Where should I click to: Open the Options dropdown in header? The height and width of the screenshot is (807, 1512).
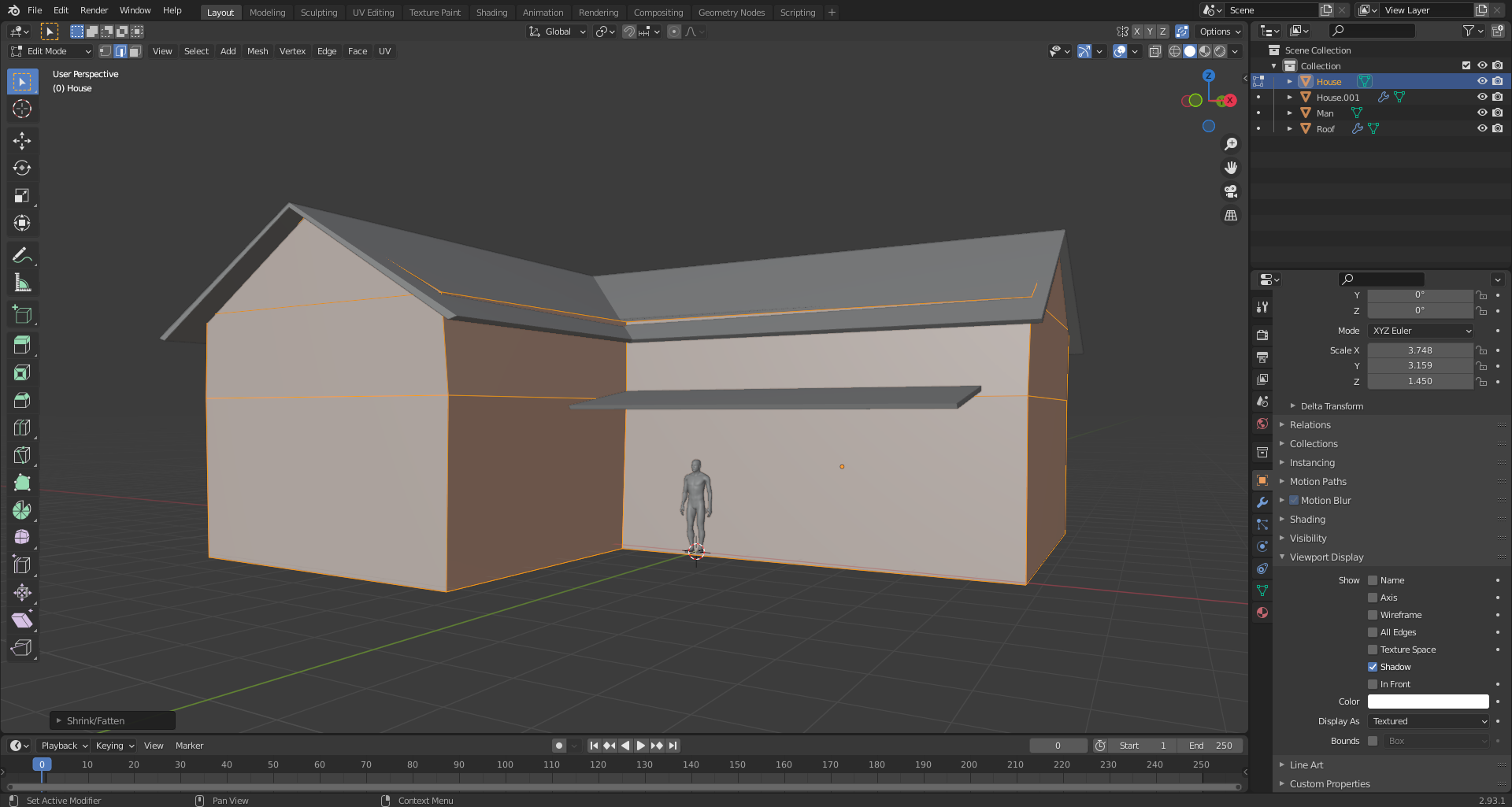point(1220,31)
